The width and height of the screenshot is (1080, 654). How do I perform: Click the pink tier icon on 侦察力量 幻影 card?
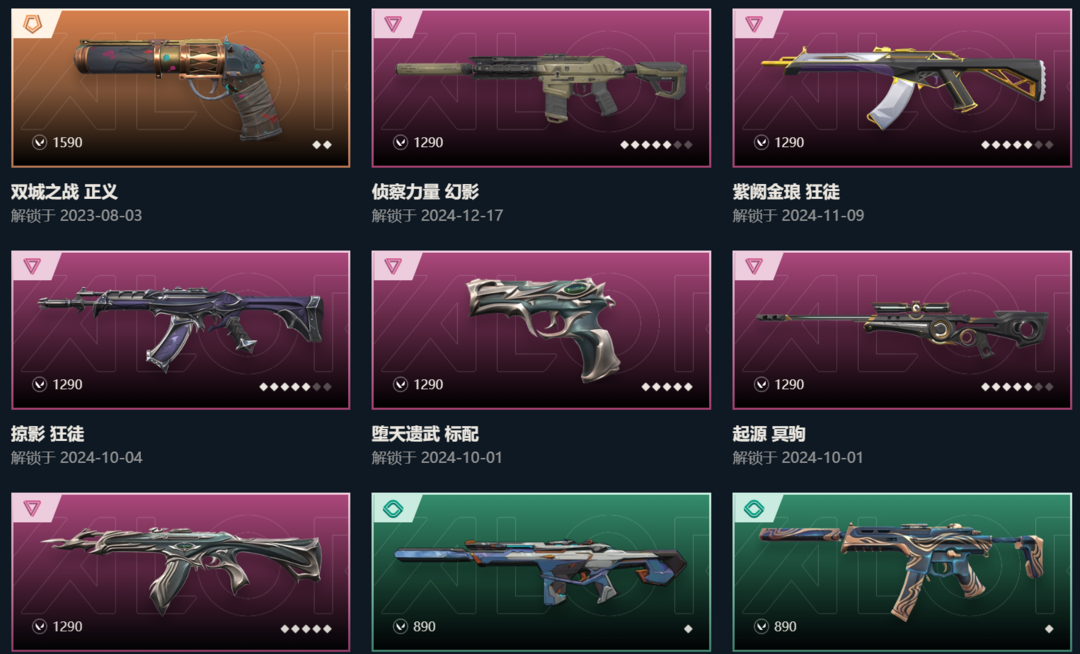[x=393, y=24]
